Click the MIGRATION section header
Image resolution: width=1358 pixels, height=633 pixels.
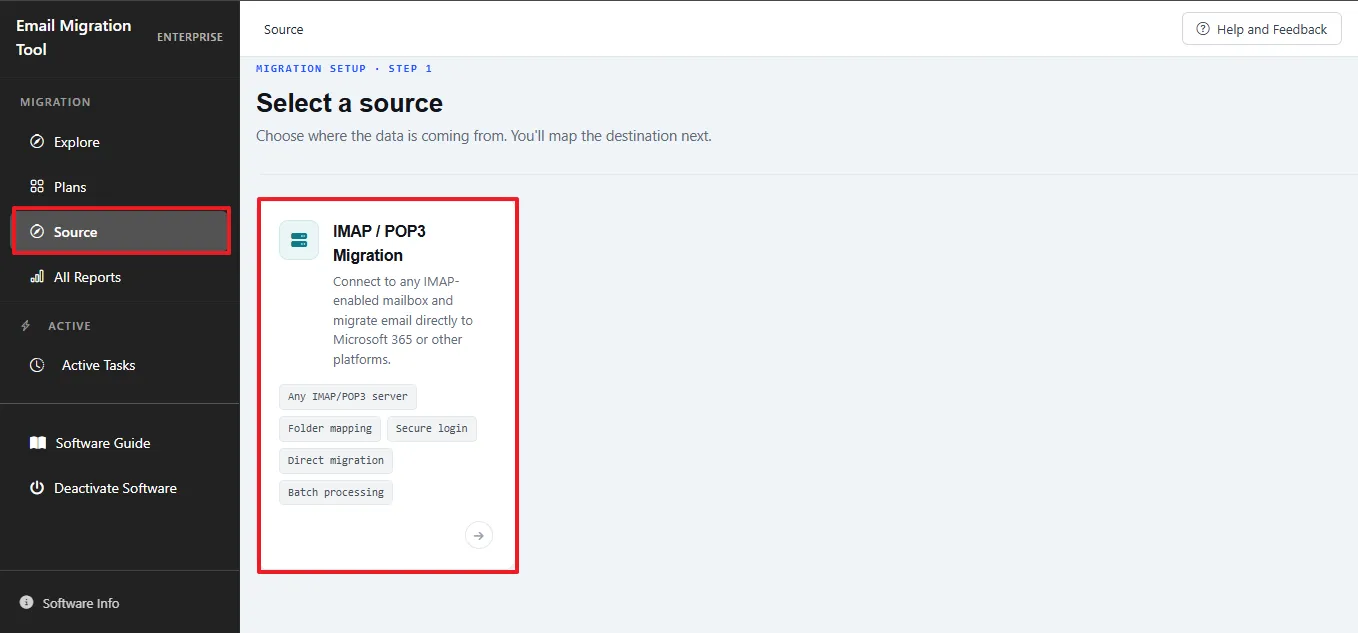click(55, 102)
